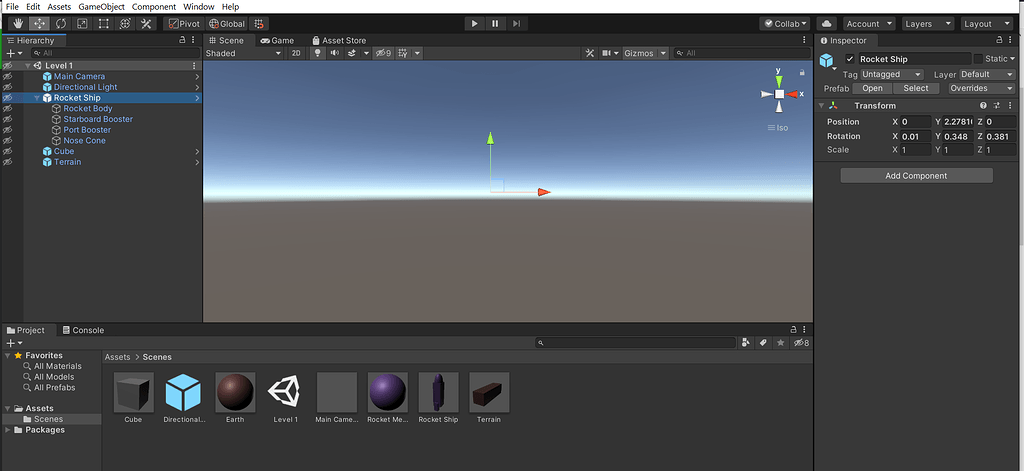Toggle grid snapping icon

point(259,24)
